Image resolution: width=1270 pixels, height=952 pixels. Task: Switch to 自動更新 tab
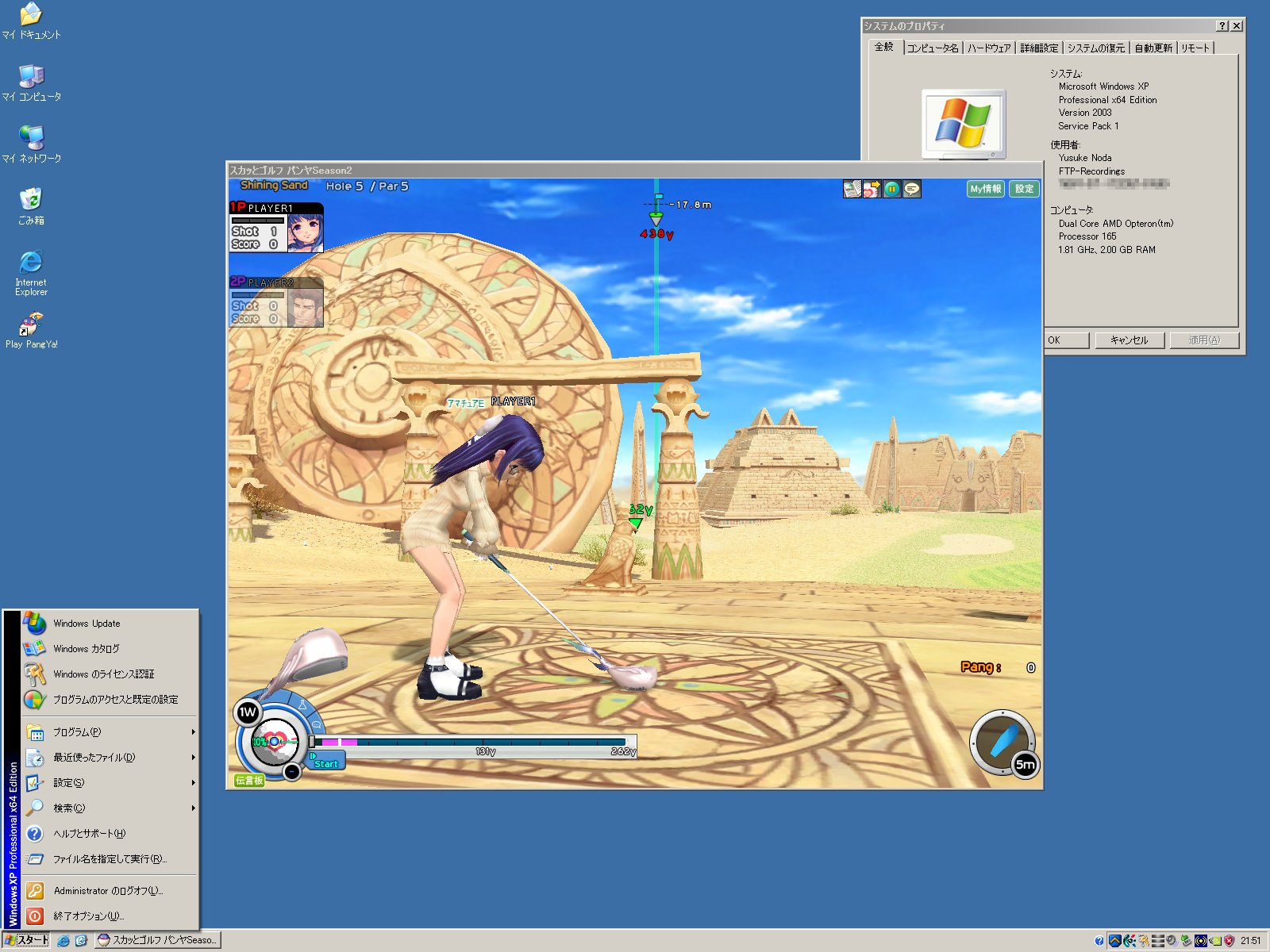1153,48
